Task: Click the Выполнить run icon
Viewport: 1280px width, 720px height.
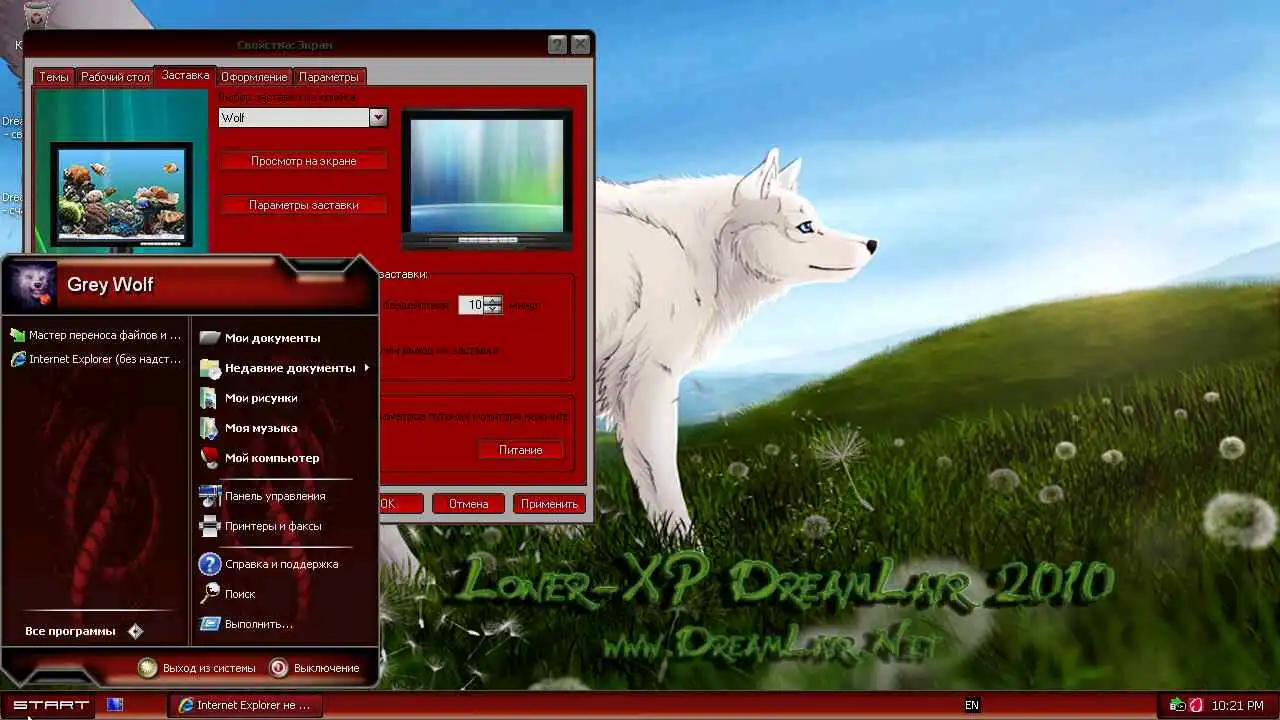Action: (209, 624)
